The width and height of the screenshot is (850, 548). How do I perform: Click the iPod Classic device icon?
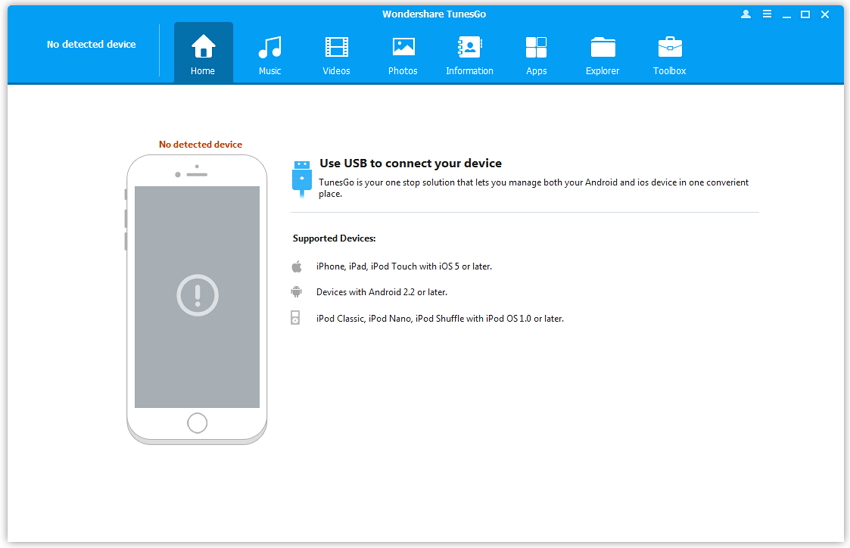pyautogui.click(x=296, y=318)
